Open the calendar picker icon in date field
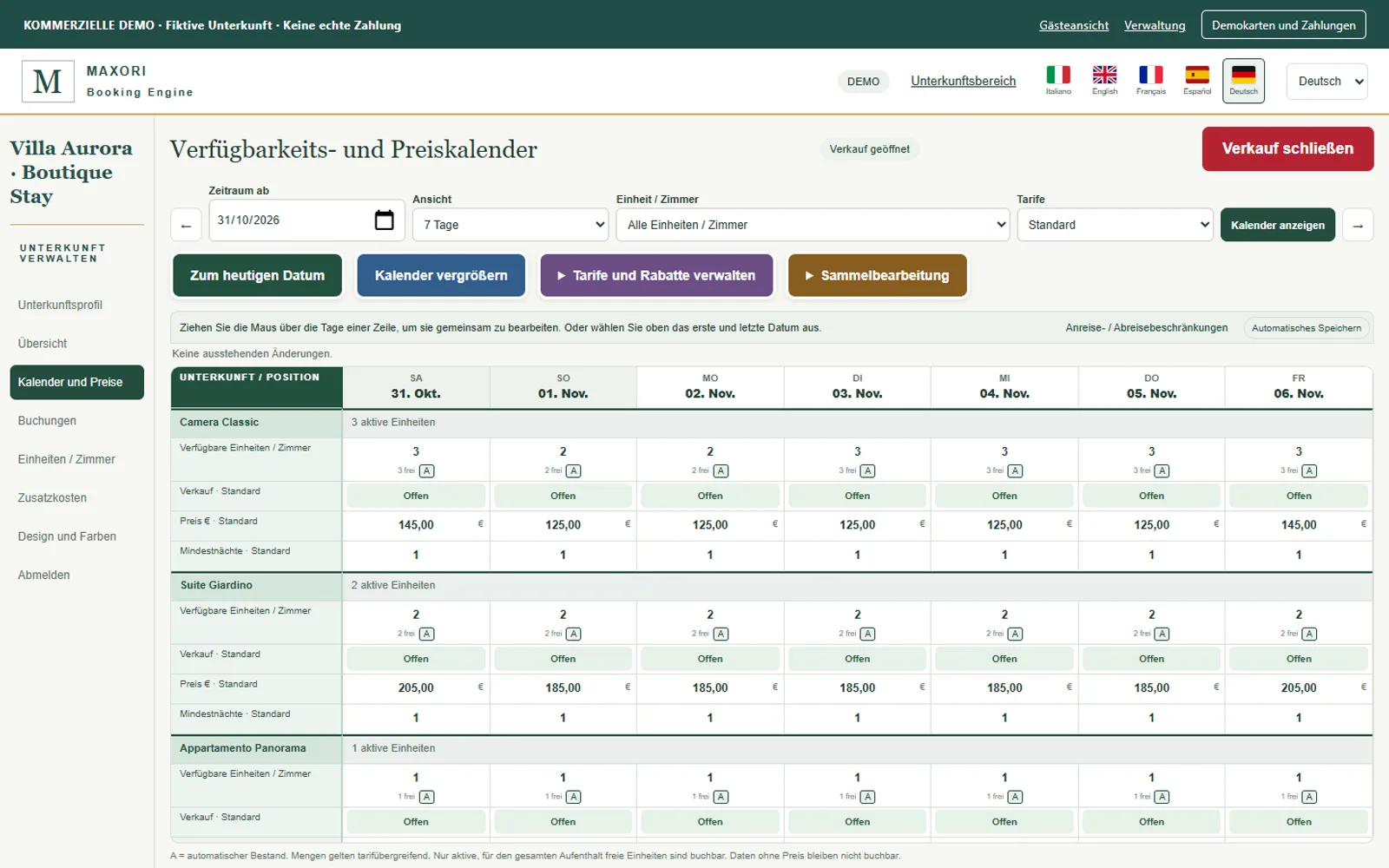This screenshot has height=868, width=1389. [384, 220]
